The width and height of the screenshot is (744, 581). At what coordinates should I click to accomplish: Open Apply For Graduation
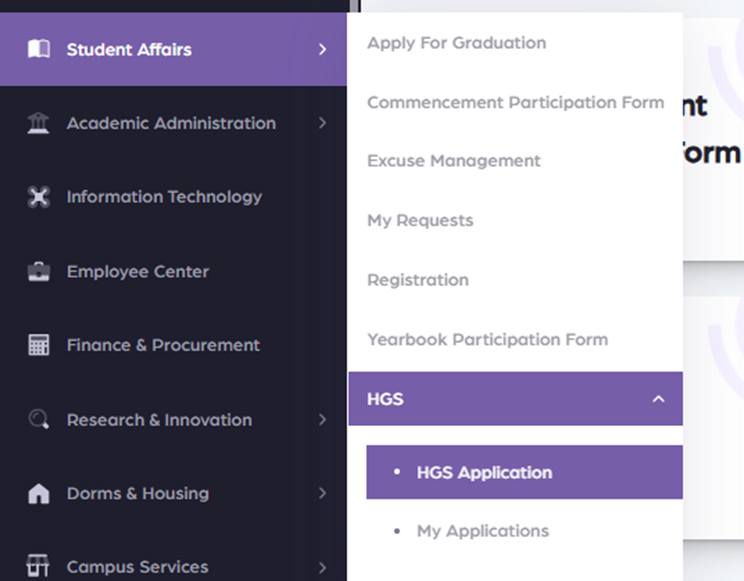coord(456,43)
